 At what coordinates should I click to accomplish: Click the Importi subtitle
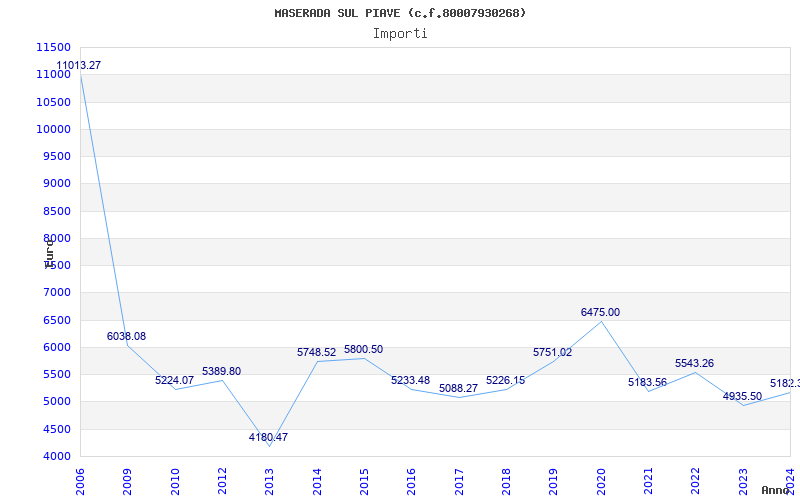(400, 34)
